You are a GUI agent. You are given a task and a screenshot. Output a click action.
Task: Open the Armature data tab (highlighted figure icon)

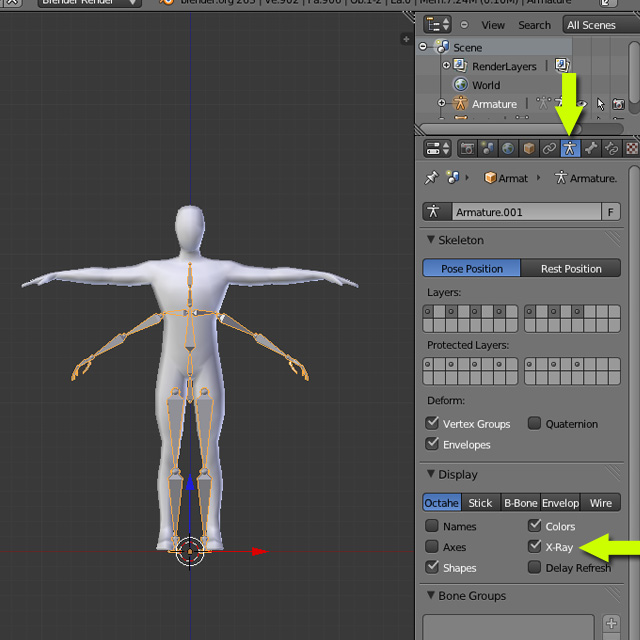point(570,149)
